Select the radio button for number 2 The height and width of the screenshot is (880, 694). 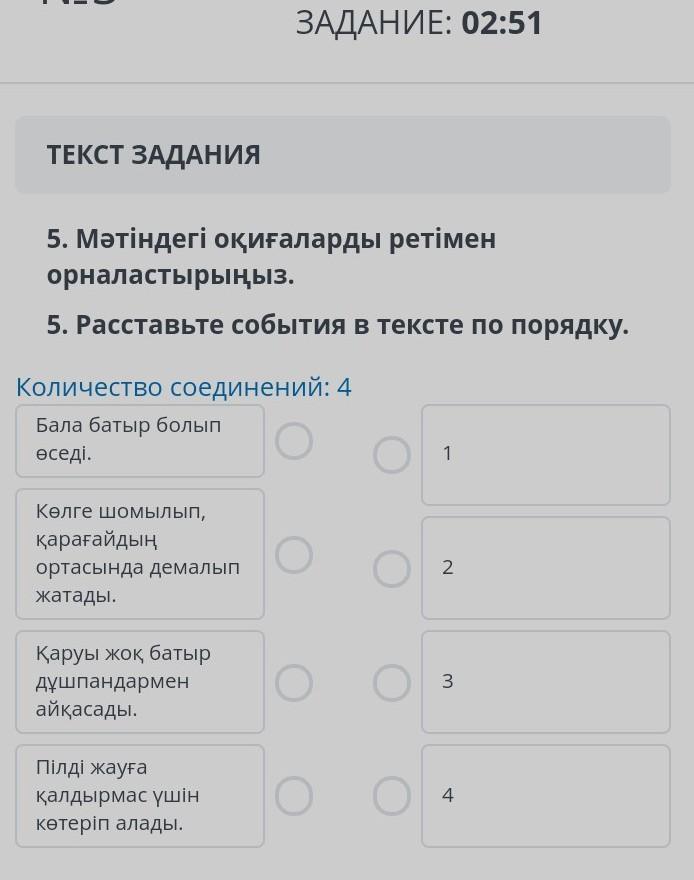(x=392, y=569)
